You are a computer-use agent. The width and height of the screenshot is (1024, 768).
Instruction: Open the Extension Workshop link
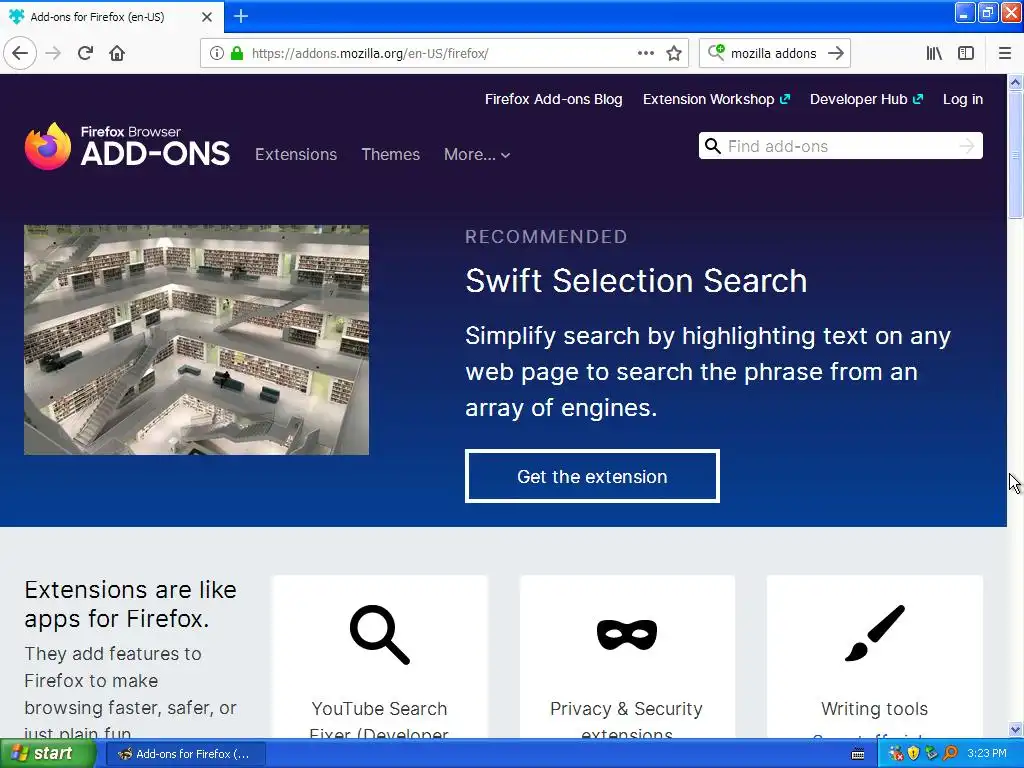716,99
